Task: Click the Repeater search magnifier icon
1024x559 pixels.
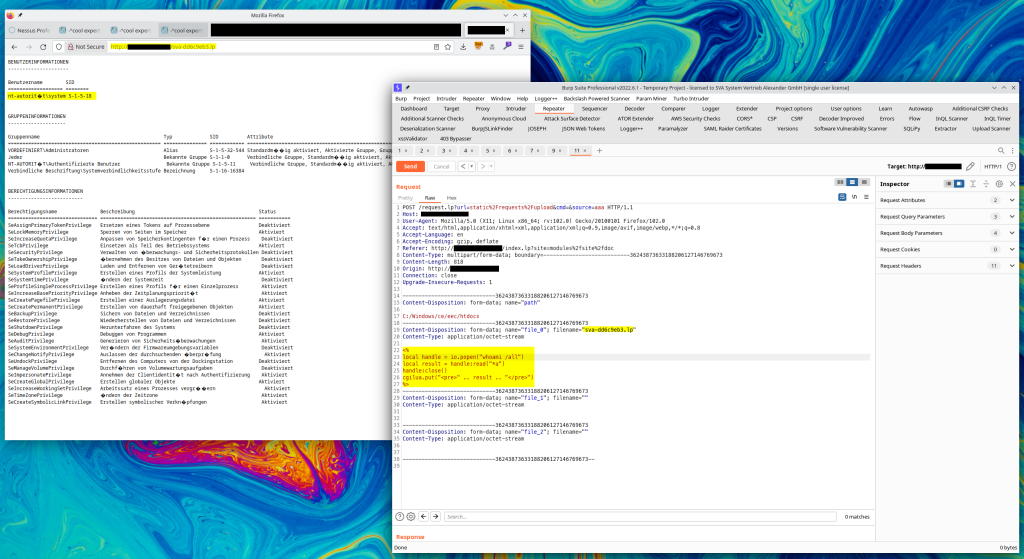Action: coord(1001,151)
